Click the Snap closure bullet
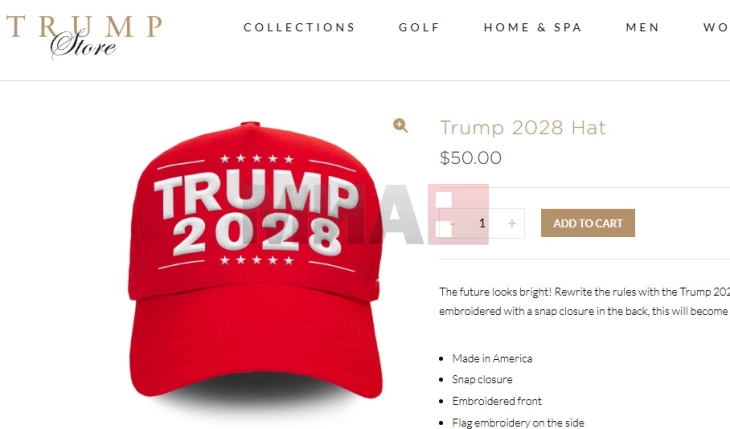Viewport: 730px width, 429px height. click(482, 379)
